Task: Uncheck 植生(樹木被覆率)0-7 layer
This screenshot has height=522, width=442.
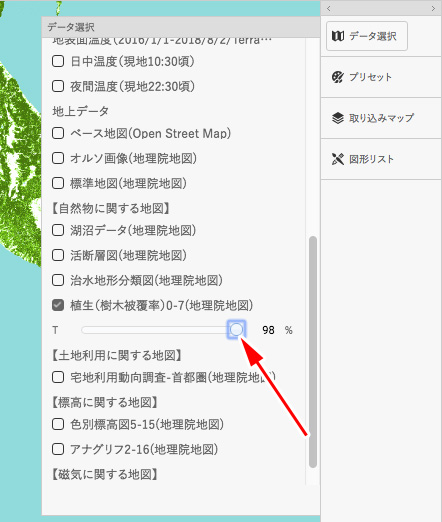Action: 58,305
